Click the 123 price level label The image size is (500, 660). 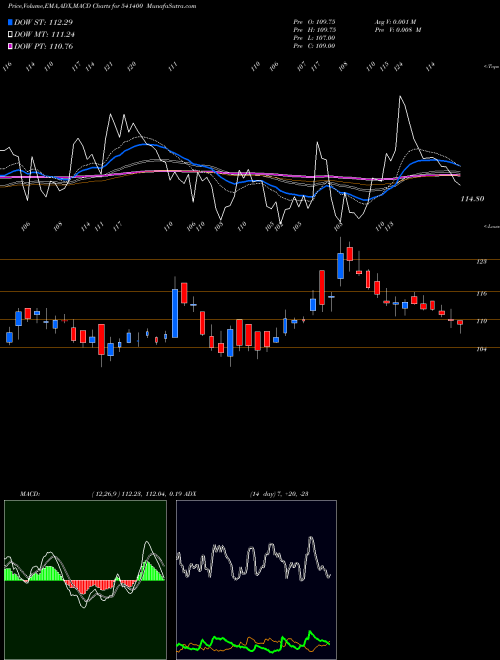(481, 262)
